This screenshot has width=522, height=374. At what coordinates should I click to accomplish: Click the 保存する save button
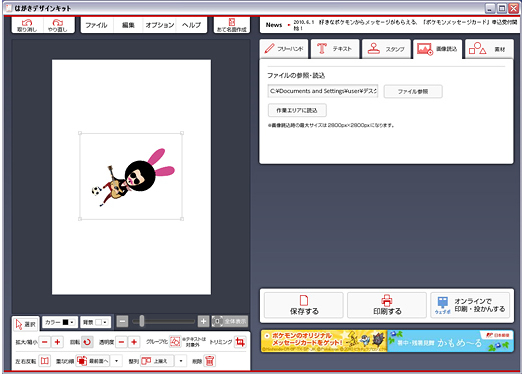[x=304, y=305]
